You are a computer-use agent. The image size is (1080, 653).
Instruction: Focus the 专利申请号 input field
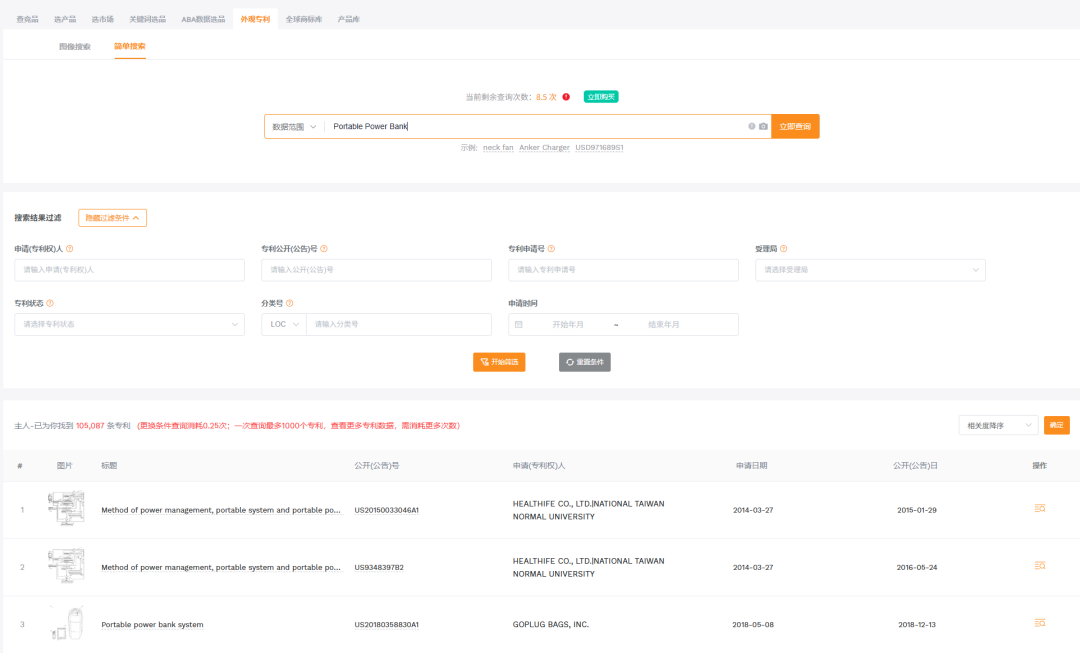tap(623, 270)
